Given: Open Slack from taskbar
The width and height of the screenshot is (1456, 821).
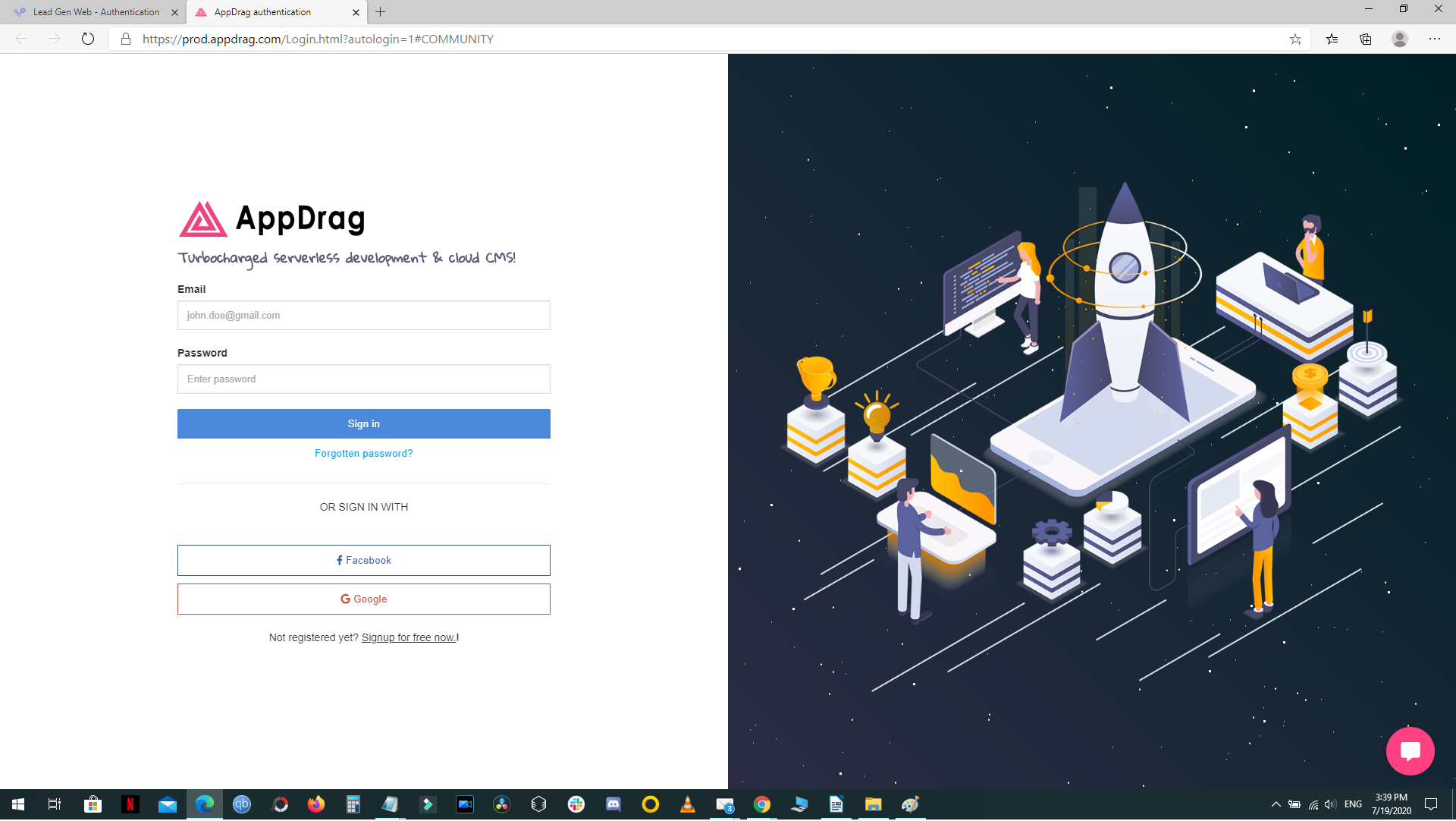Looking at the screenshot, I should click(x=576, y=805).
